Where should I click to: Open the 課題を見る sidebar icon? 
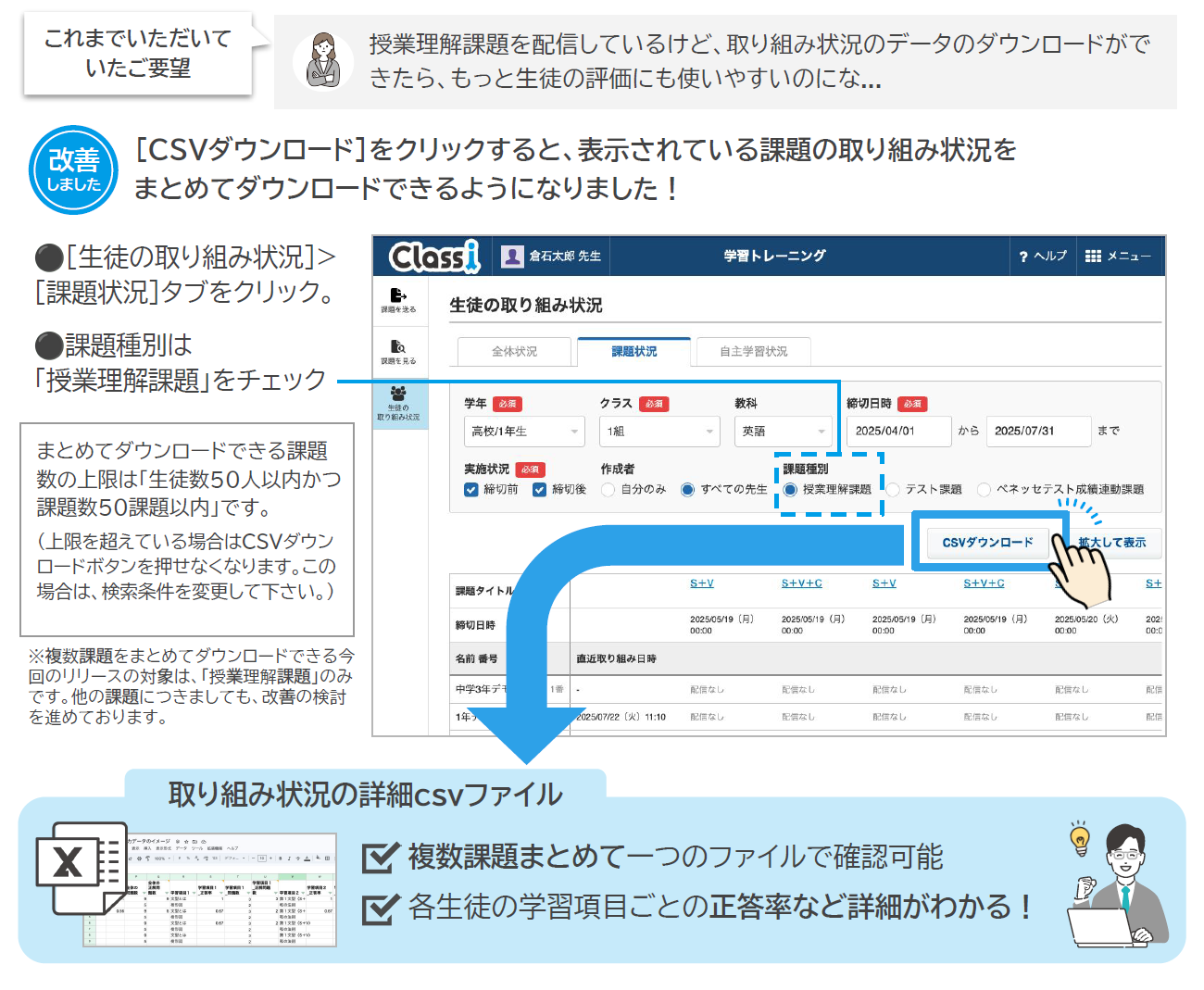click(x=398, y=347)
